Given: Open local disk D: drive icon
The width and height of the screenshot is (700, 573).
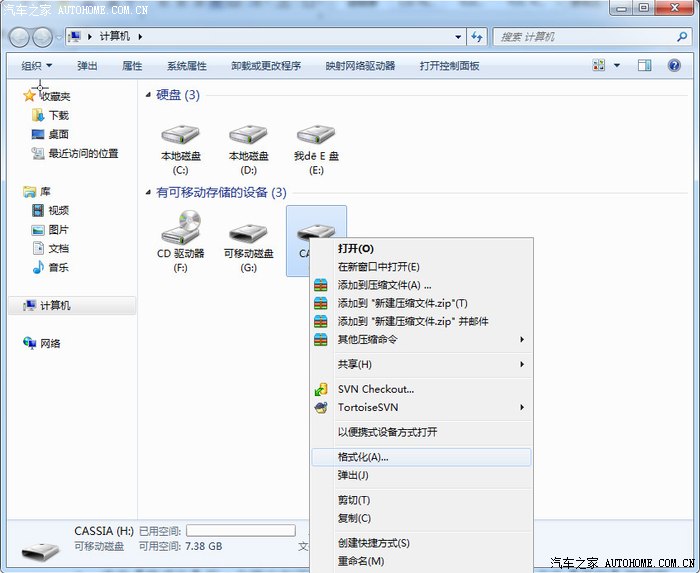Looking at the screenshot, I should click(248, 137).
